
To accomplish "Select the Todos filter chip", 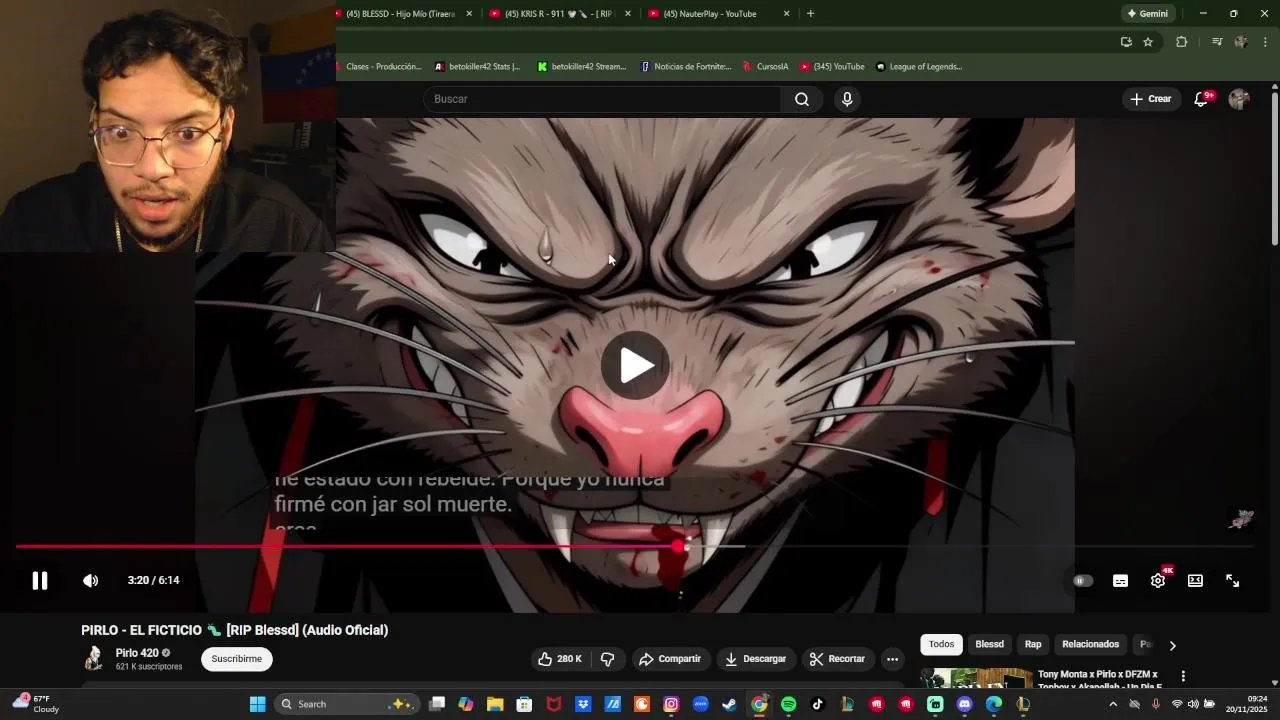I will pos(941,644).
